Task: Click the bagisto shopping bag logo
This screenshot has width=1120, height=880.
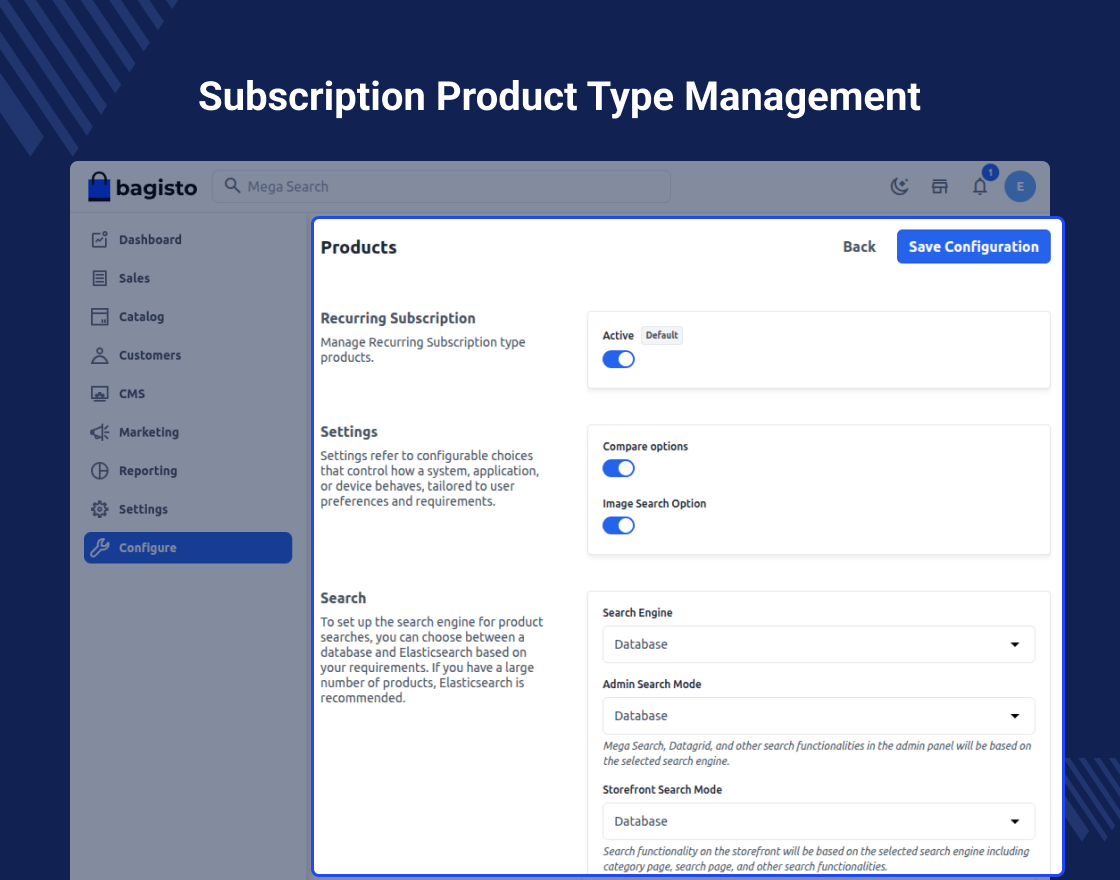Action: (98, 187)
